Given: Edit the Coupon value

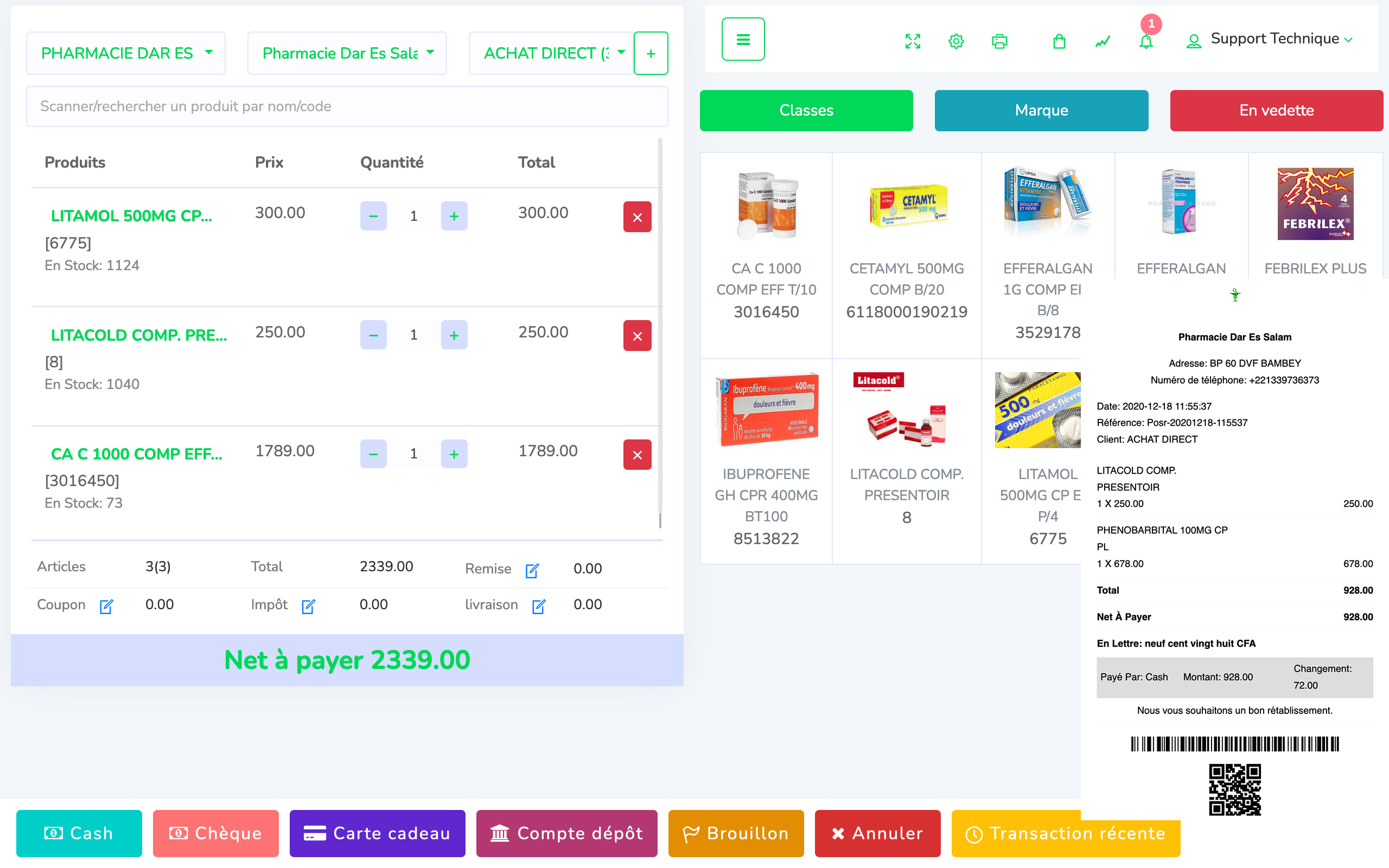Looking at the screenshot, I should (x=106, y=606).
